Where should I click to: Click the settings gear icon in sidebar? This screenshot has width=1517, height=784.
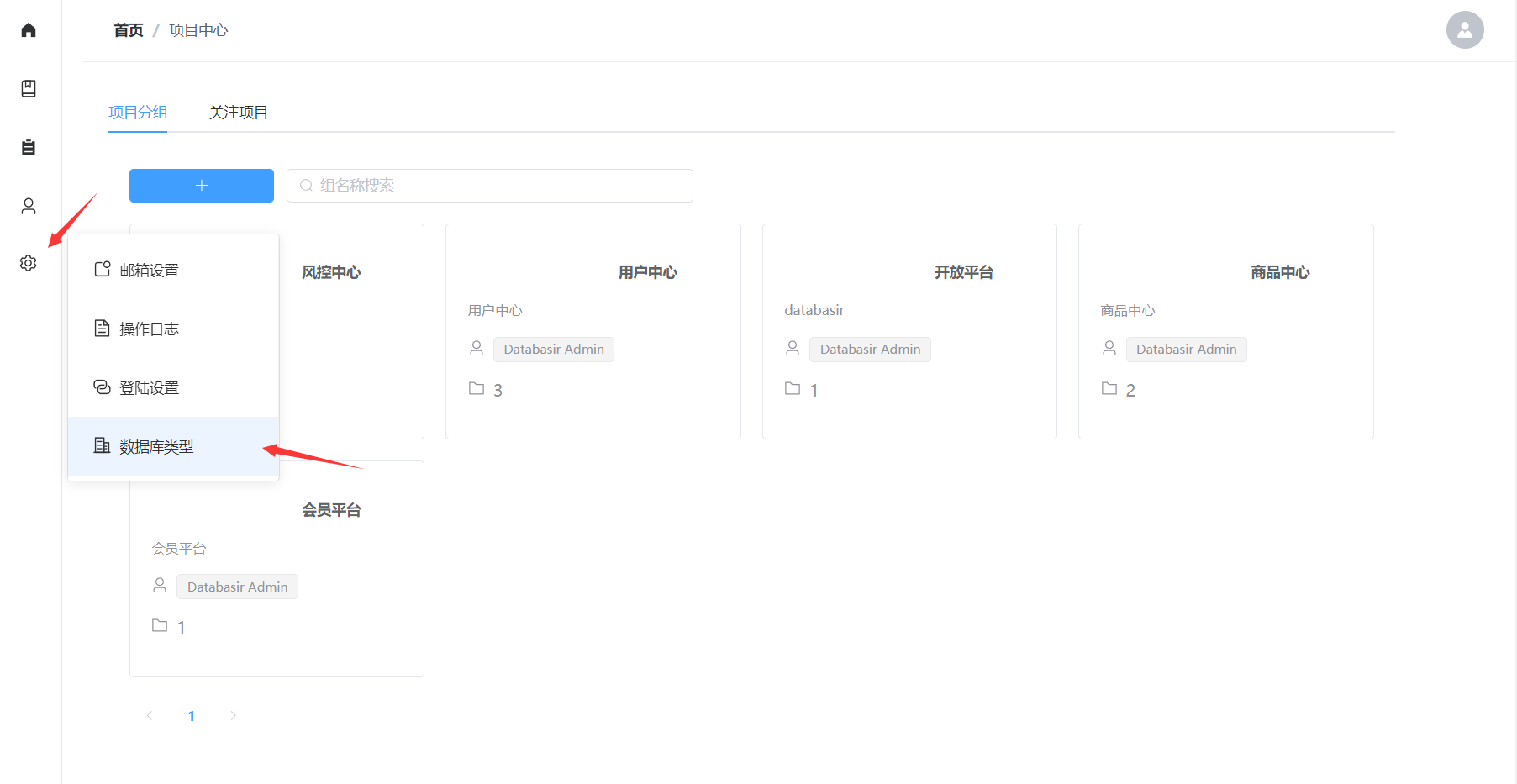(29, 263)
